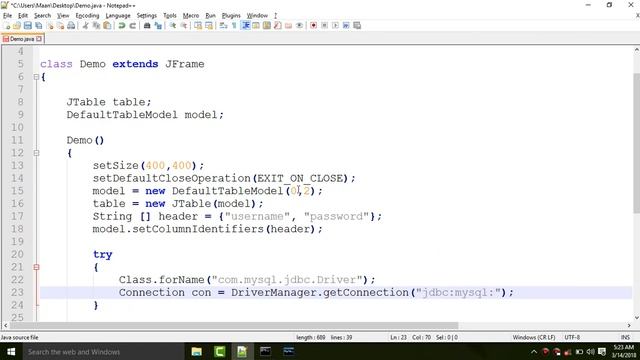Show hidden system tray icons chevron
The height and width of the screenshot is (360, 640).
[x=534, y=351]
